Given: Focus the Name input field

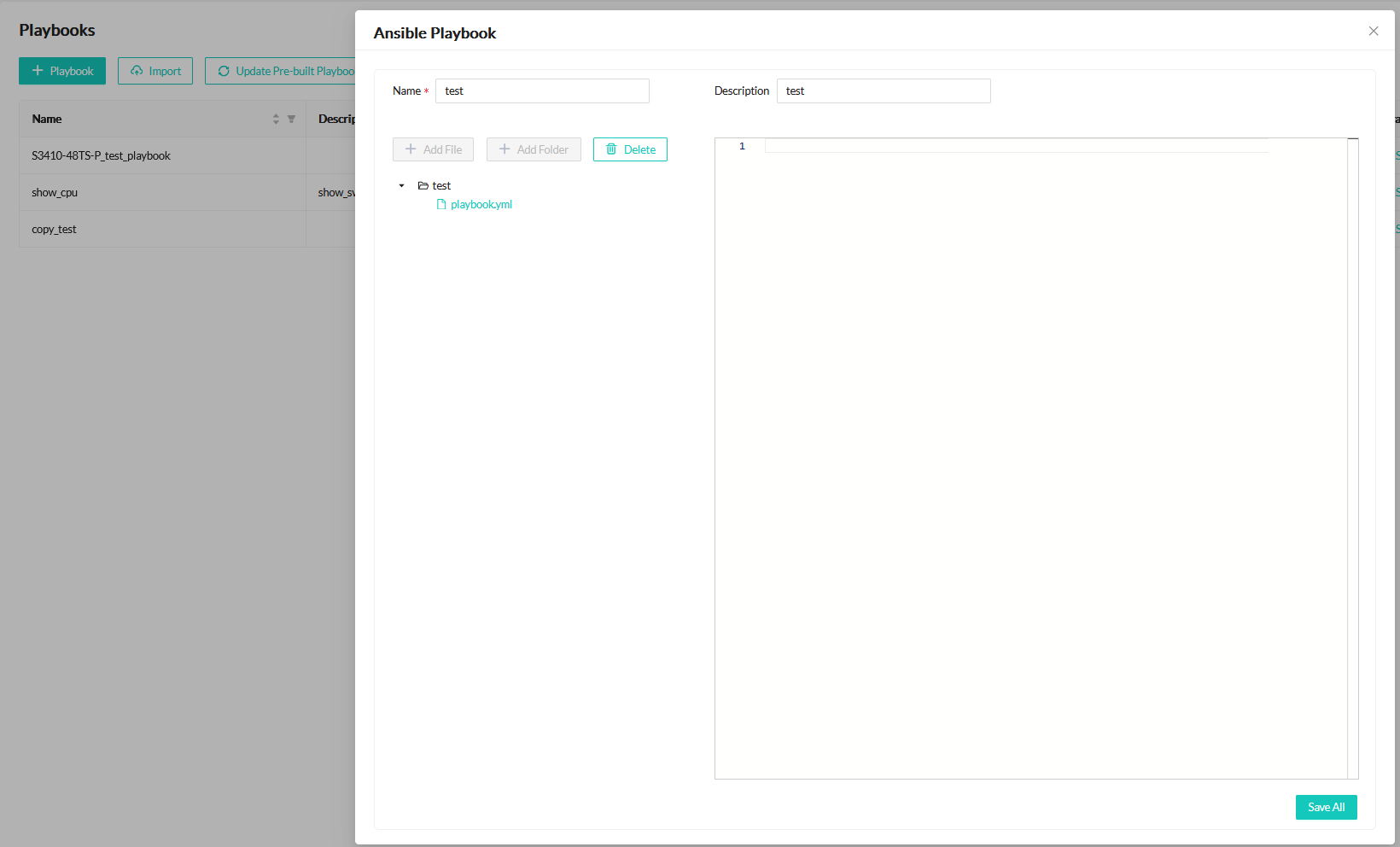Looking at the screenshot, I should click(542, 91).
